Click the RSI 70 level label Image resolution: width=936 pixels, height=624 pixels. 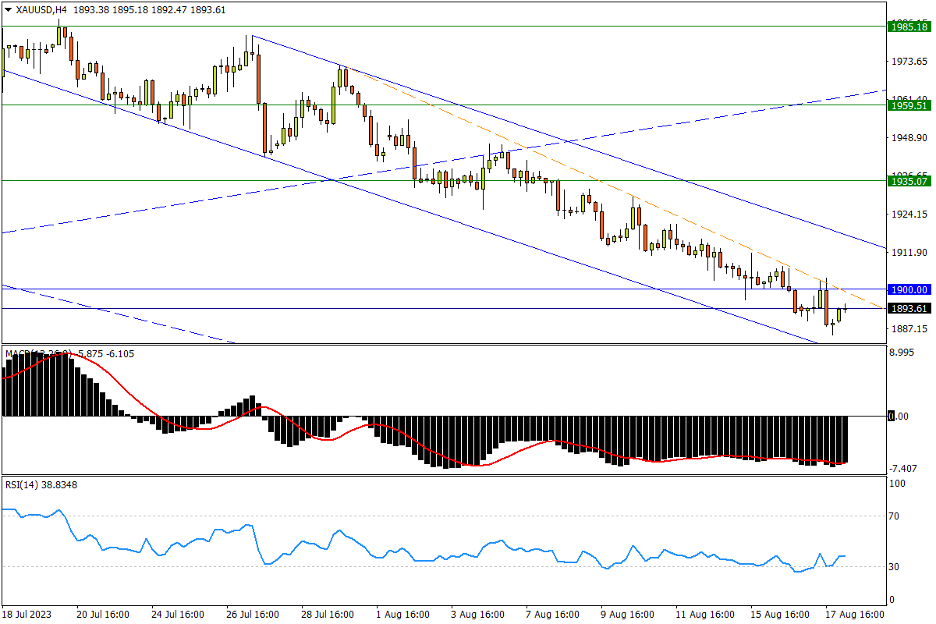pyautogui.click(x=897, y=517)
